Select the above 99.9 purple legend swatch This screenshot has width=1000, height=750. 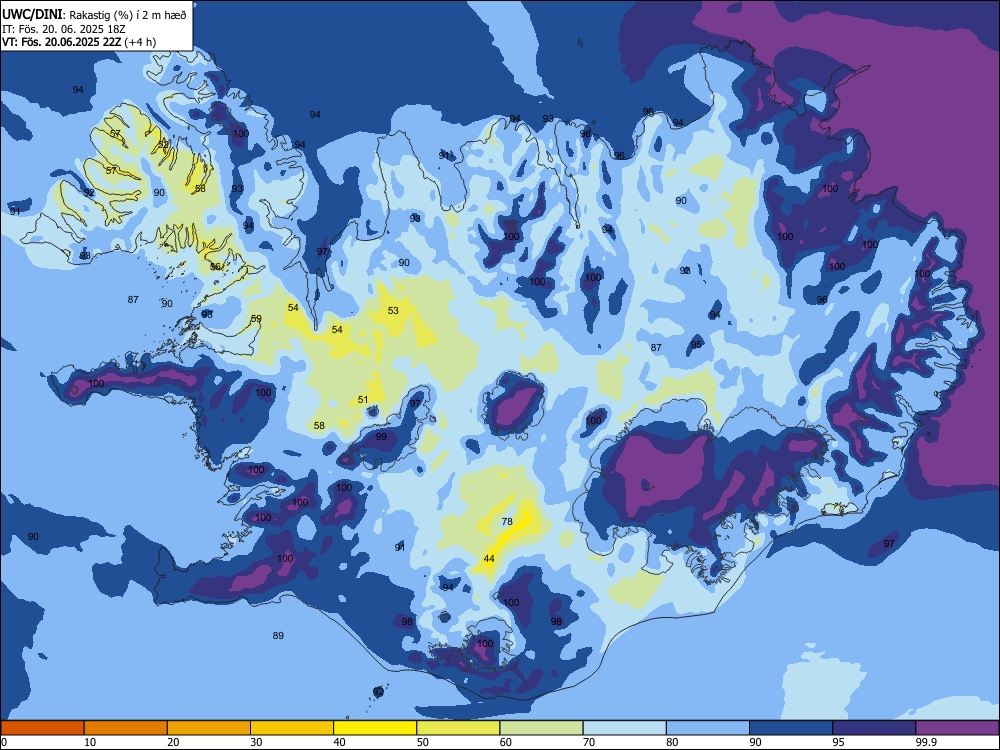pos(957,728)
